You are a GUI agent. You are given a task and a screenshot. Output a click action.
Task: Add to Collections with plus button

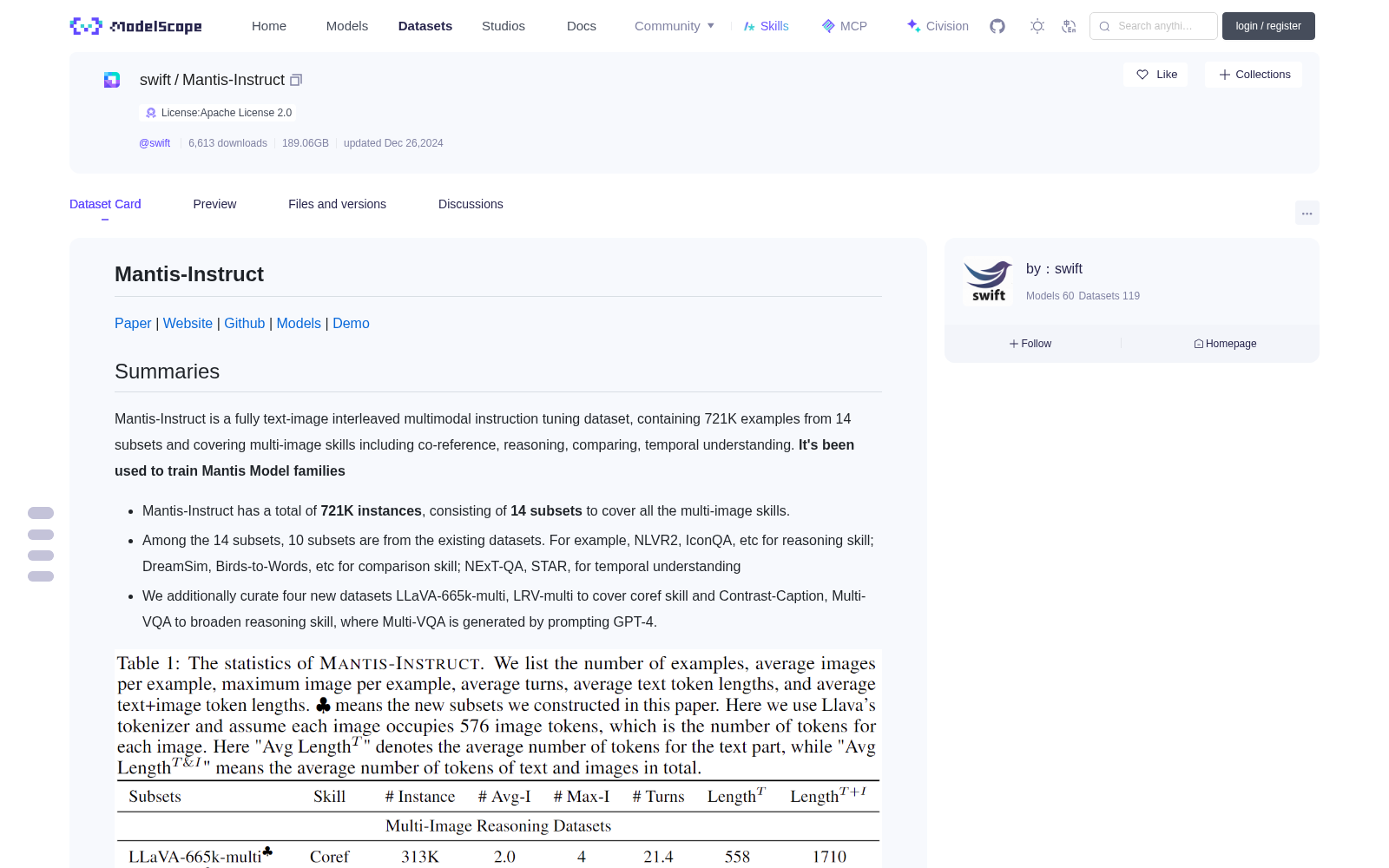[1254, 75]
